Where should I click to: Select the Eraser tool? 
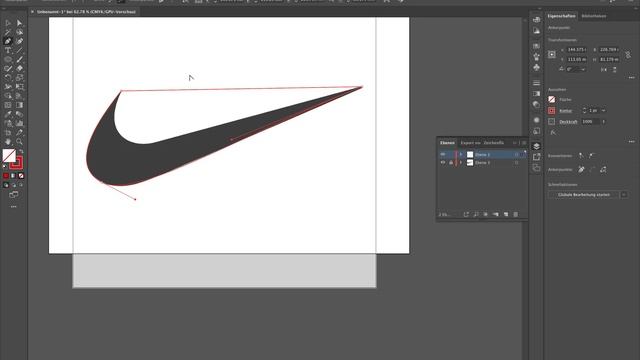click(19, 68)
